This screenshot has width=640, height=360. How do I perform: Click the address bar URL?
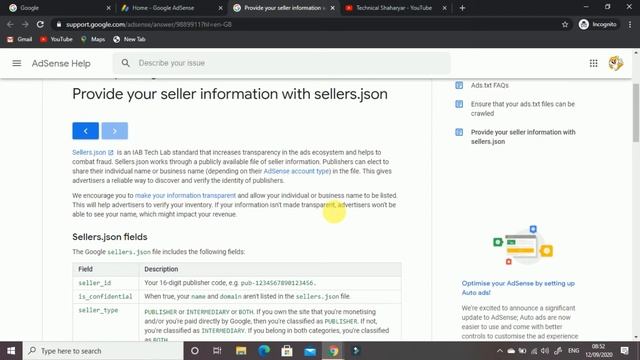point(149,24)
